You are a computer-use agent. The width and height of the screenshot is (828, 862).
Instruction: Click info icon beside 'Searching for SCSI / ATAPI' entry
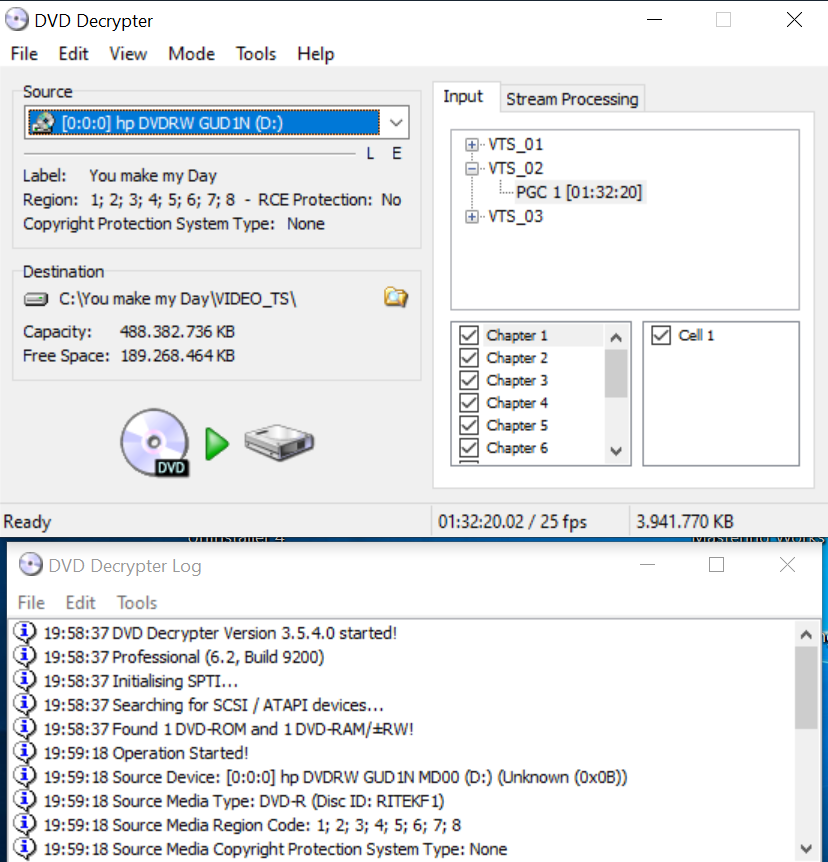coord(25,704)
